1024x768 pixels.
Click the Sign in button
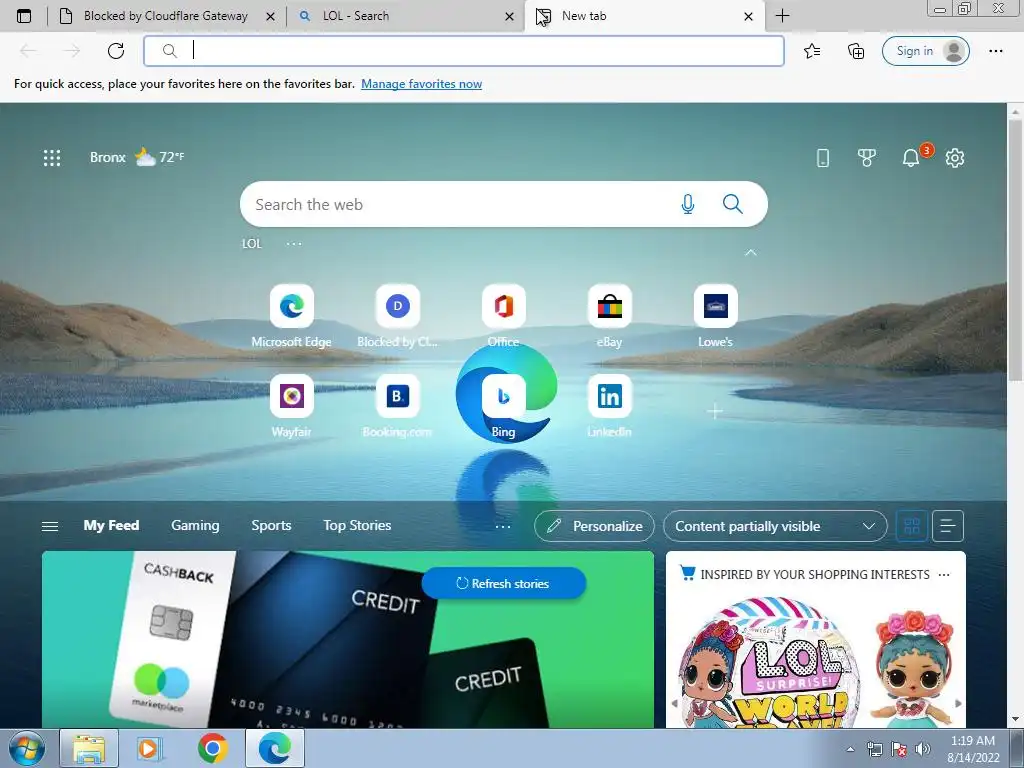click(925, 51)
